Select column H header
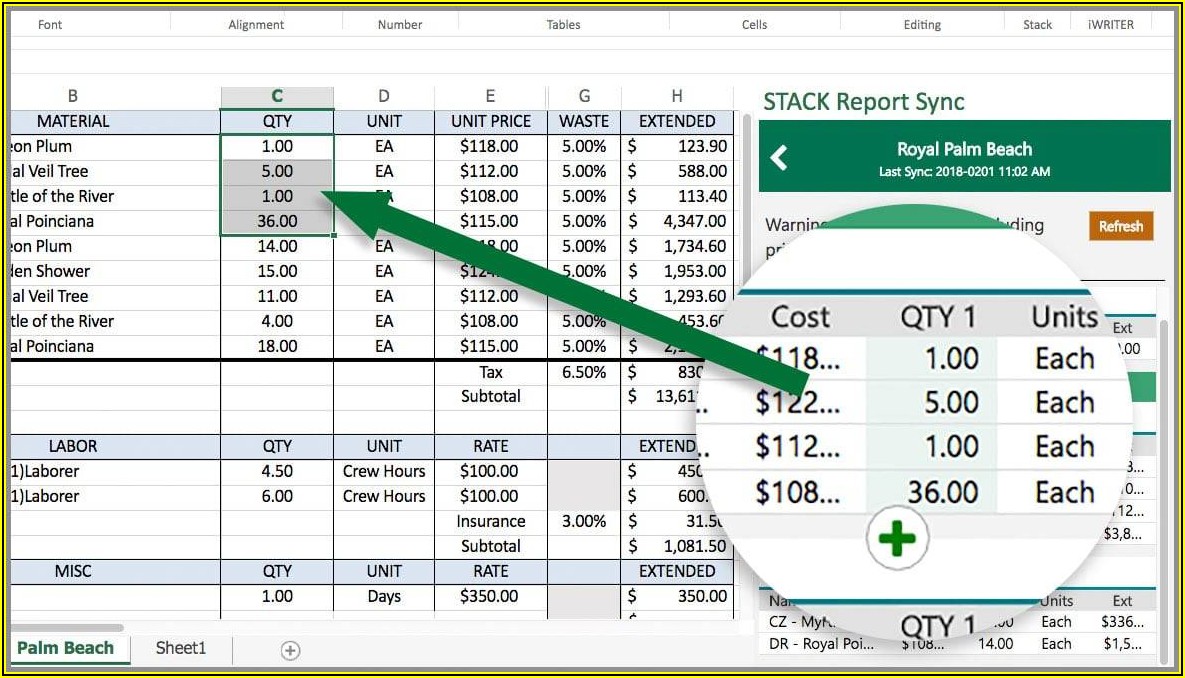The image size is (1185, 678). (x=677, y=96)
